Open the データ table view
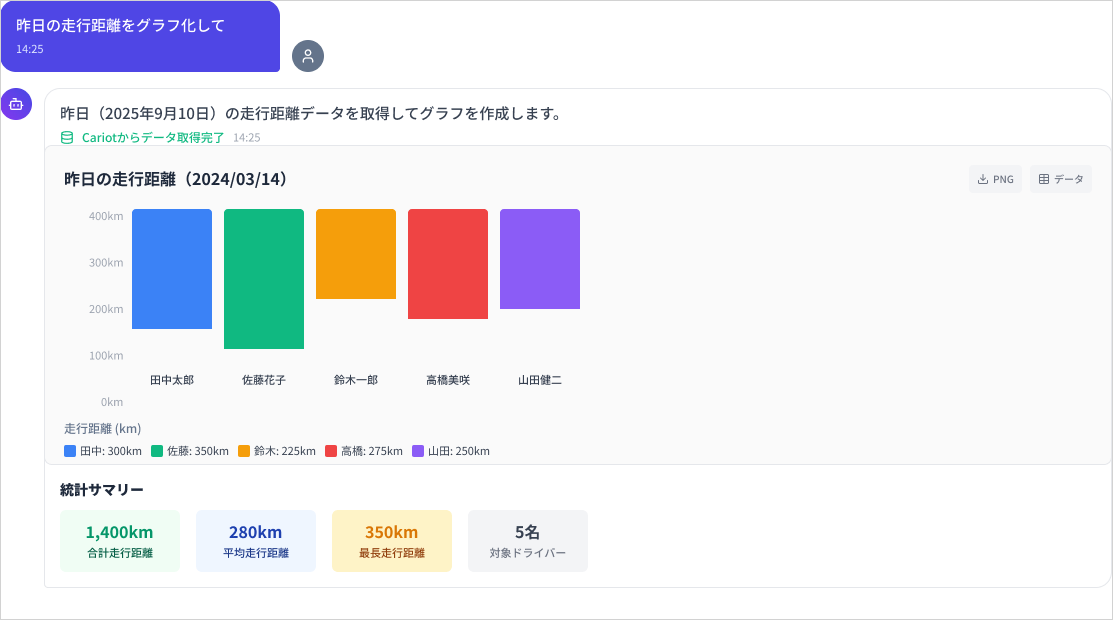 [x=1060, y=178]
